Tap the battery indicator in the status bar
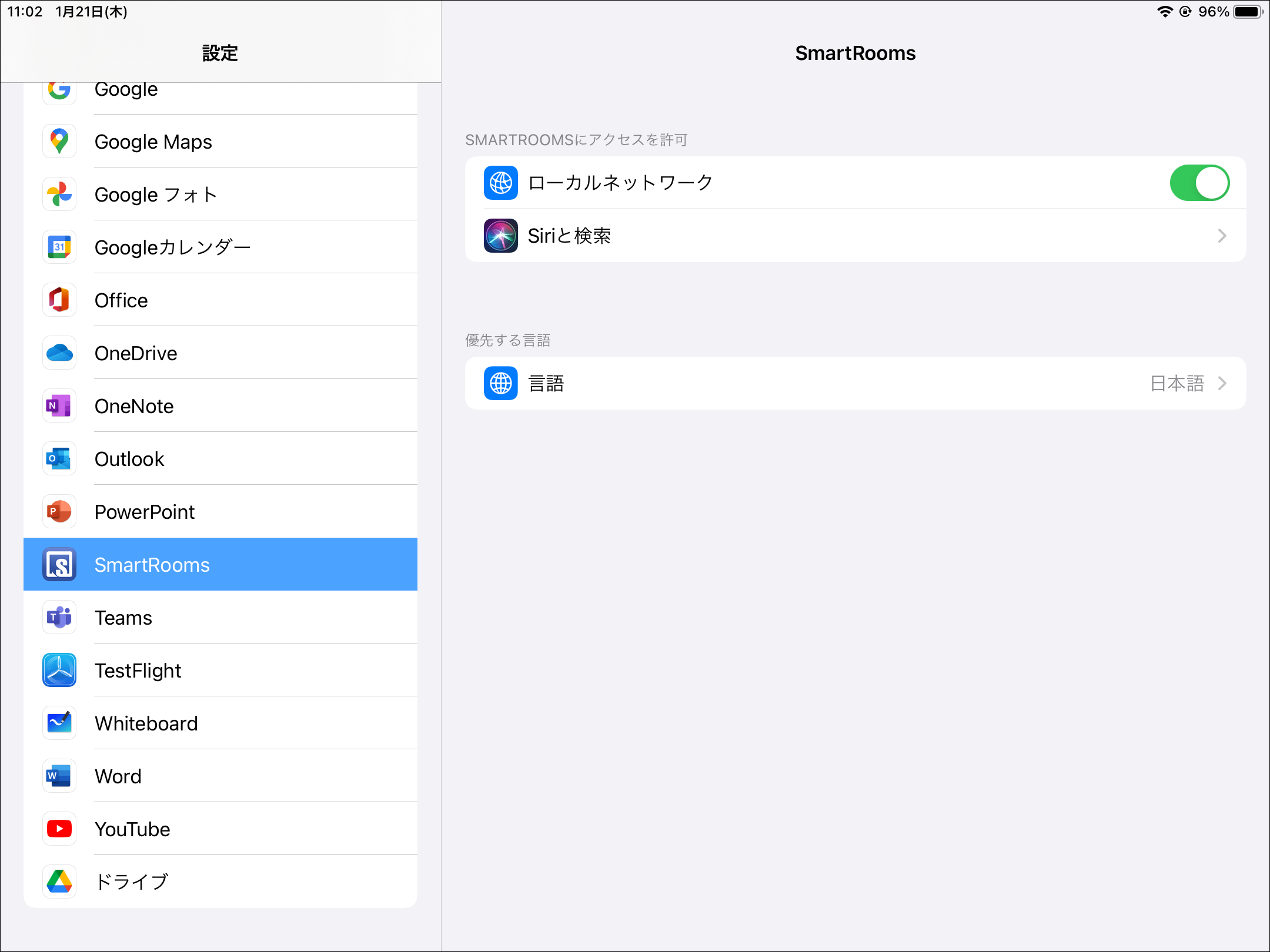This screenshot has height=952, width=1270. click(1248, 12)
